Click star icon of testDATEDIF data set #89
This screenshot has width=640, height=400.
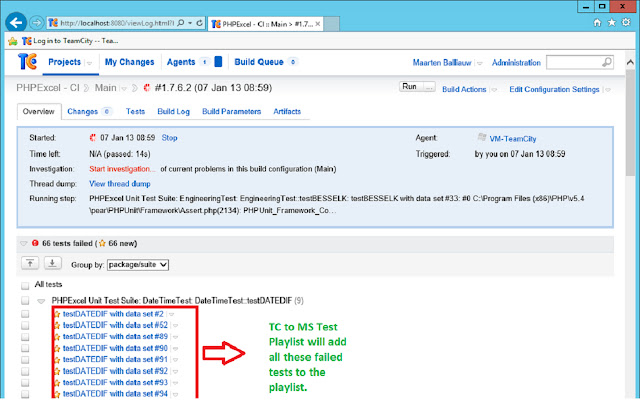pos(57,337)
